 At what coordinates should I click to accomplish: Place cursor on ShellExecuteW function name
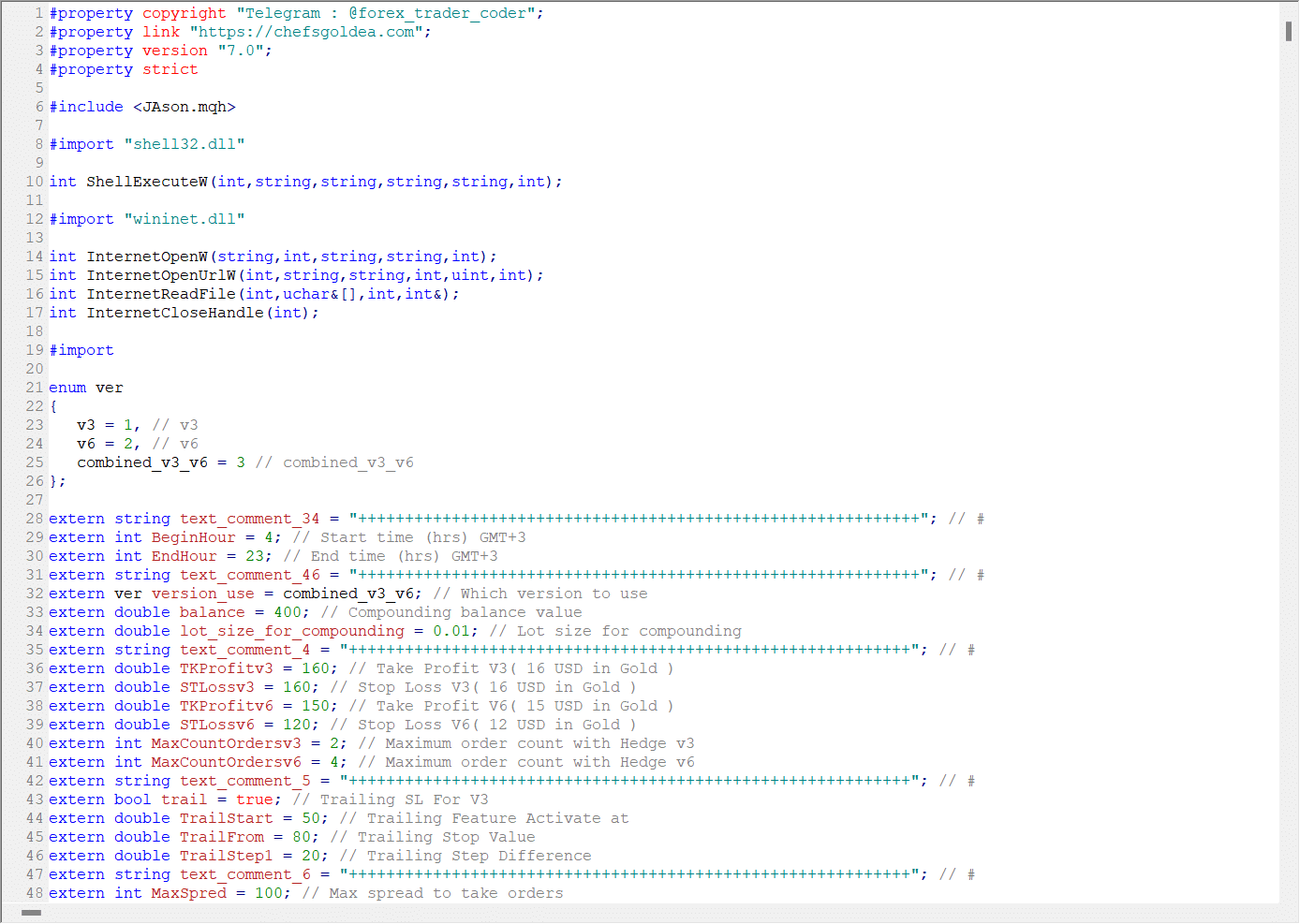147,182
